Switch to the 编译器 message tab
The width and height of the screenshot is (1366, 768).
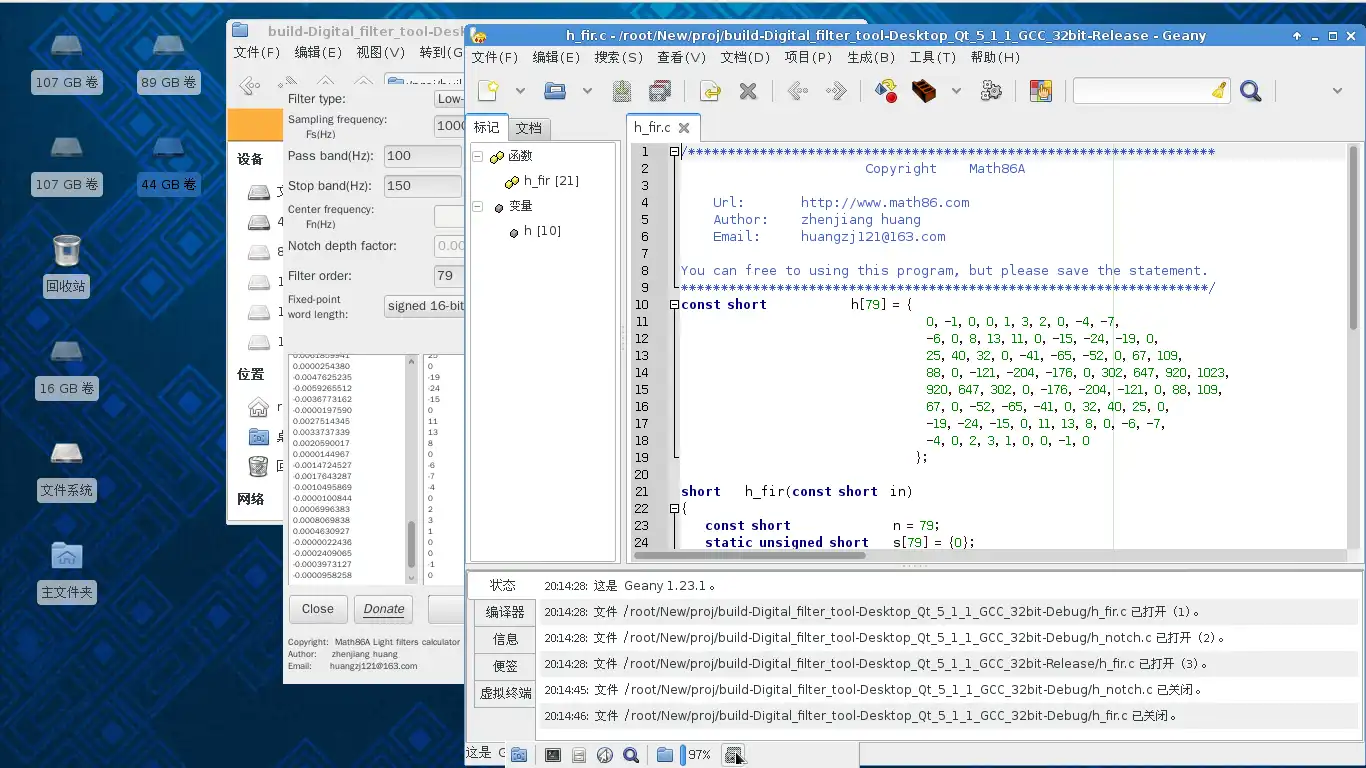(504, 612)
